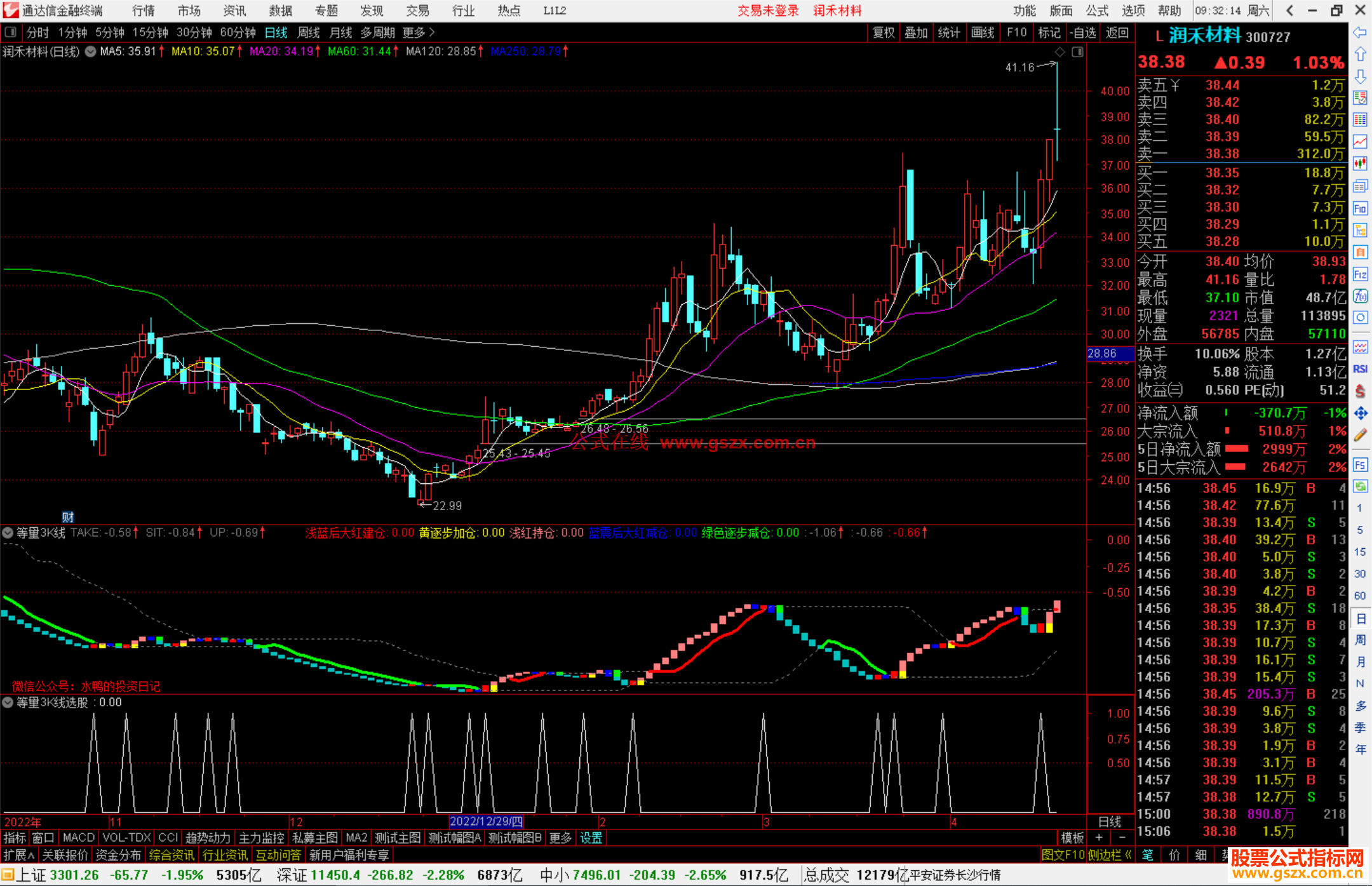Switch to the 周线 weekly period tab

pos(309,32)
